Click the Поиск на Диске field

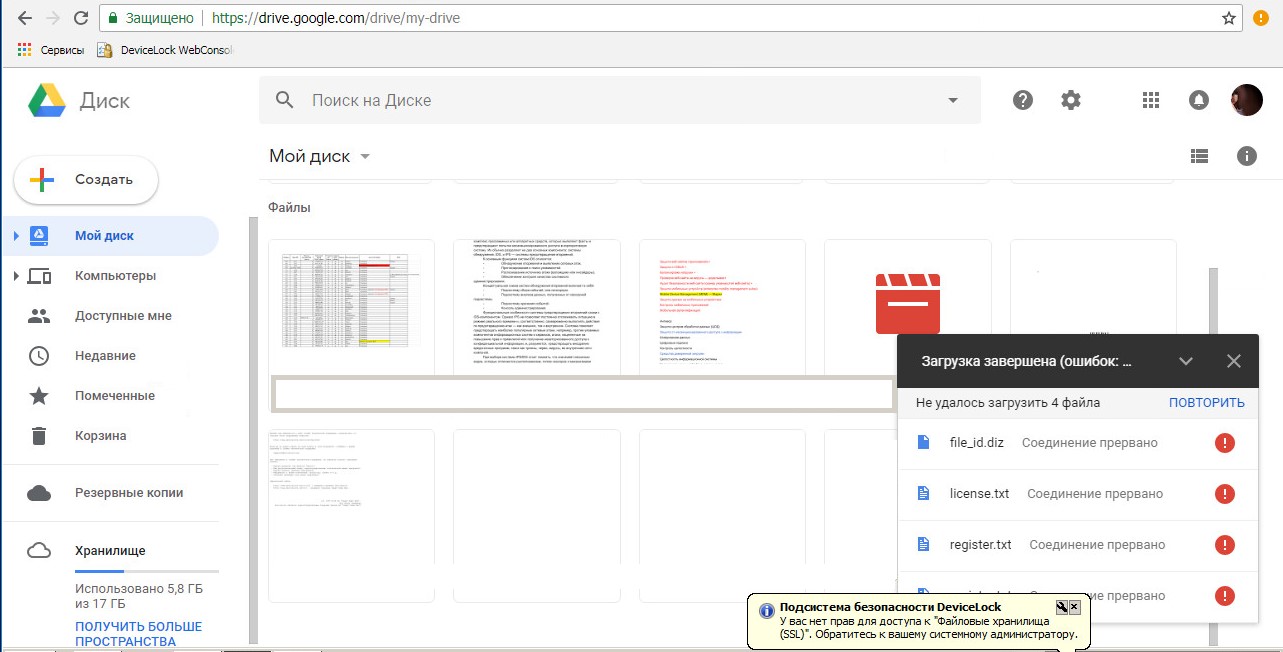tap(620, 100)
